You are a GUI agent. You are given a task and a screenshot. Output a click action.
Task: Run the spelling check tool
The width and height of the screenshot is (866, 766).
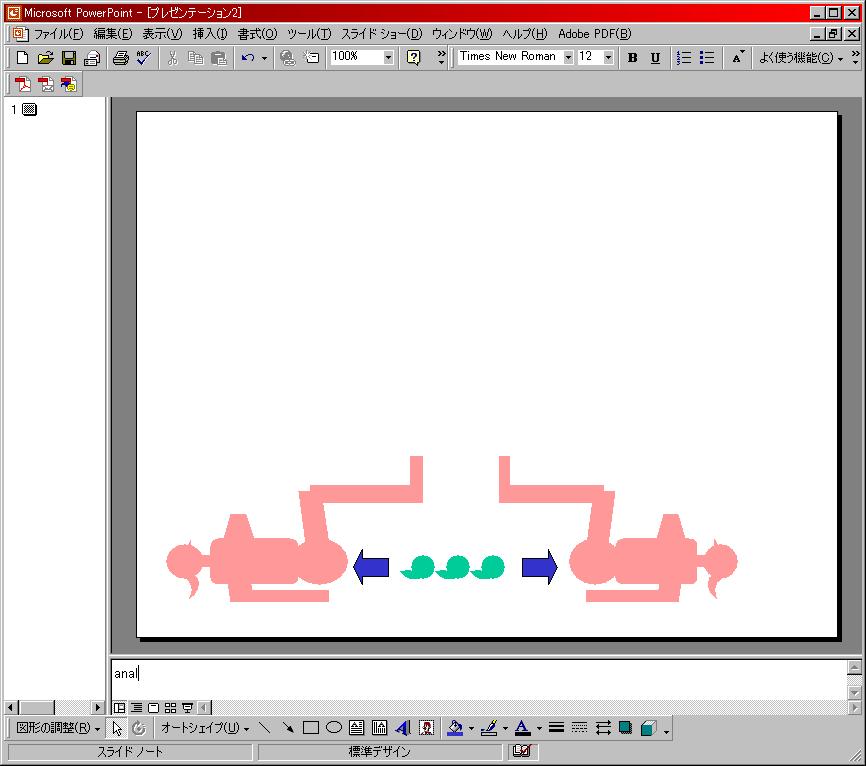[x=143, y=58]
